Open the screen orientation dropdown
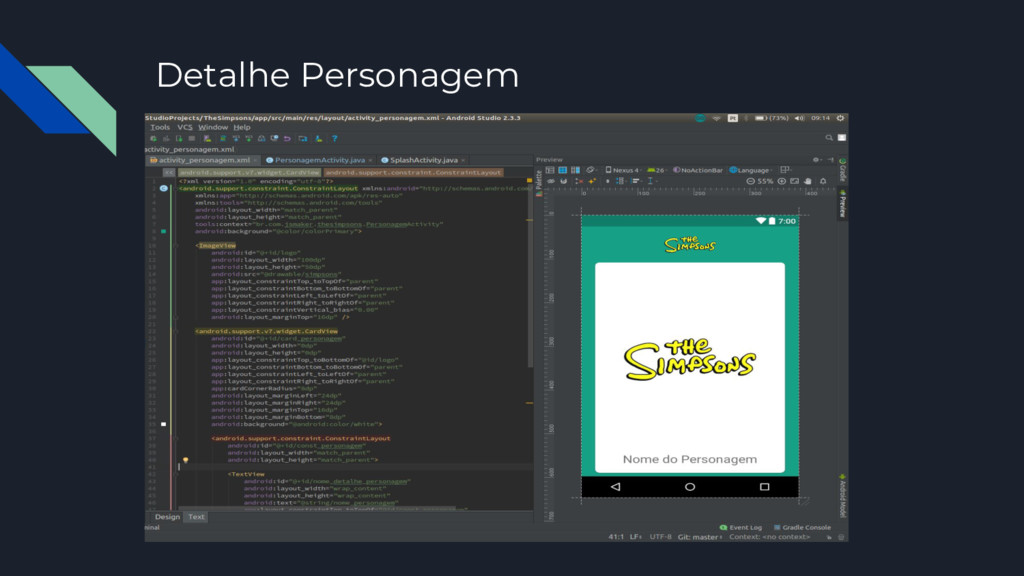Viewport: 1024px width, 576px height. [591, 170]
